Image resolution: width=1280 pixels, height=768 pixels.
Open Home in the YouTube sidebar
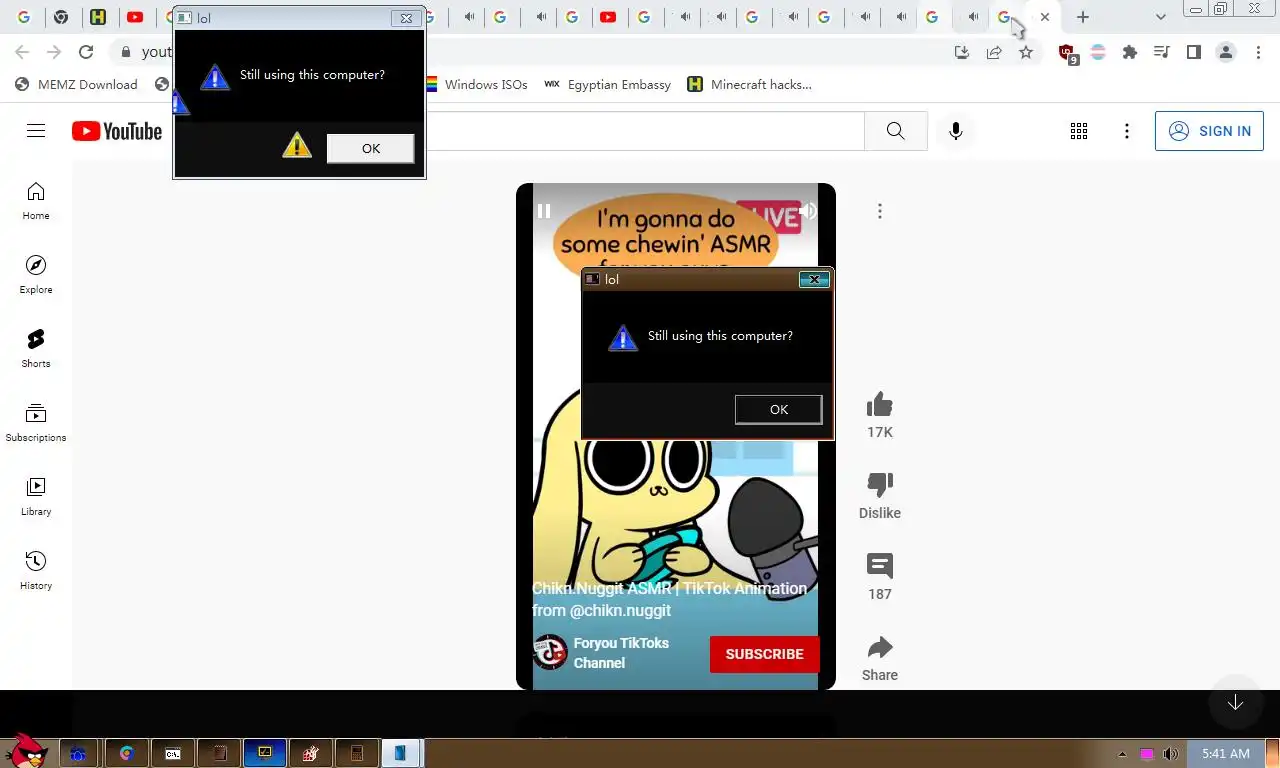coord(36,201)
